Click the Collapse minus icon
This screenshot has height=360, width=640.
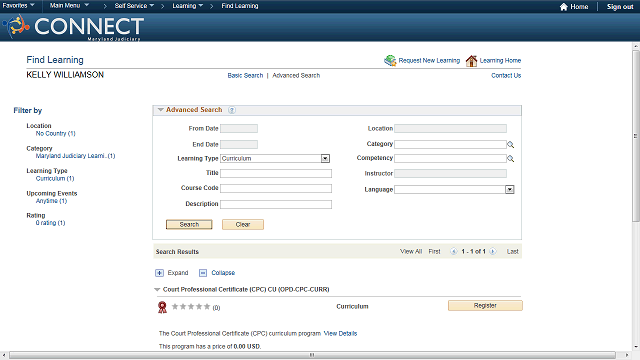click(x=203, y=273)
